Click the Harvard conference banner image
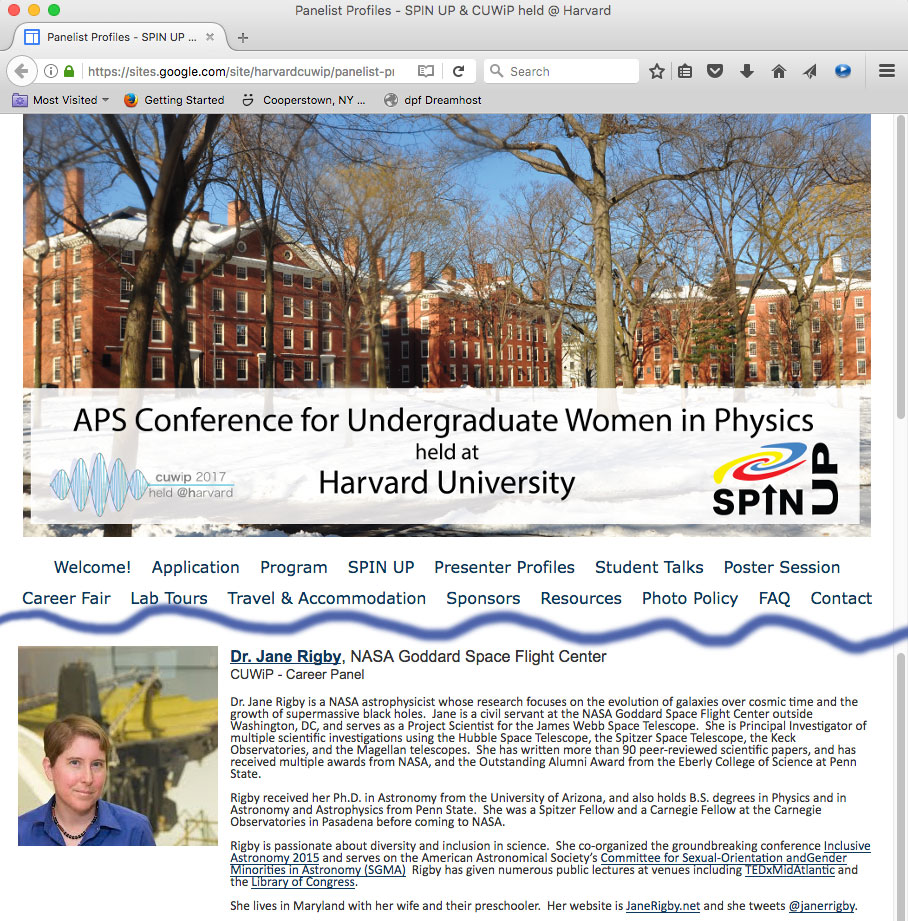This screenshot has width=908, height=921. pyautogui.click(x=447, y=325)
